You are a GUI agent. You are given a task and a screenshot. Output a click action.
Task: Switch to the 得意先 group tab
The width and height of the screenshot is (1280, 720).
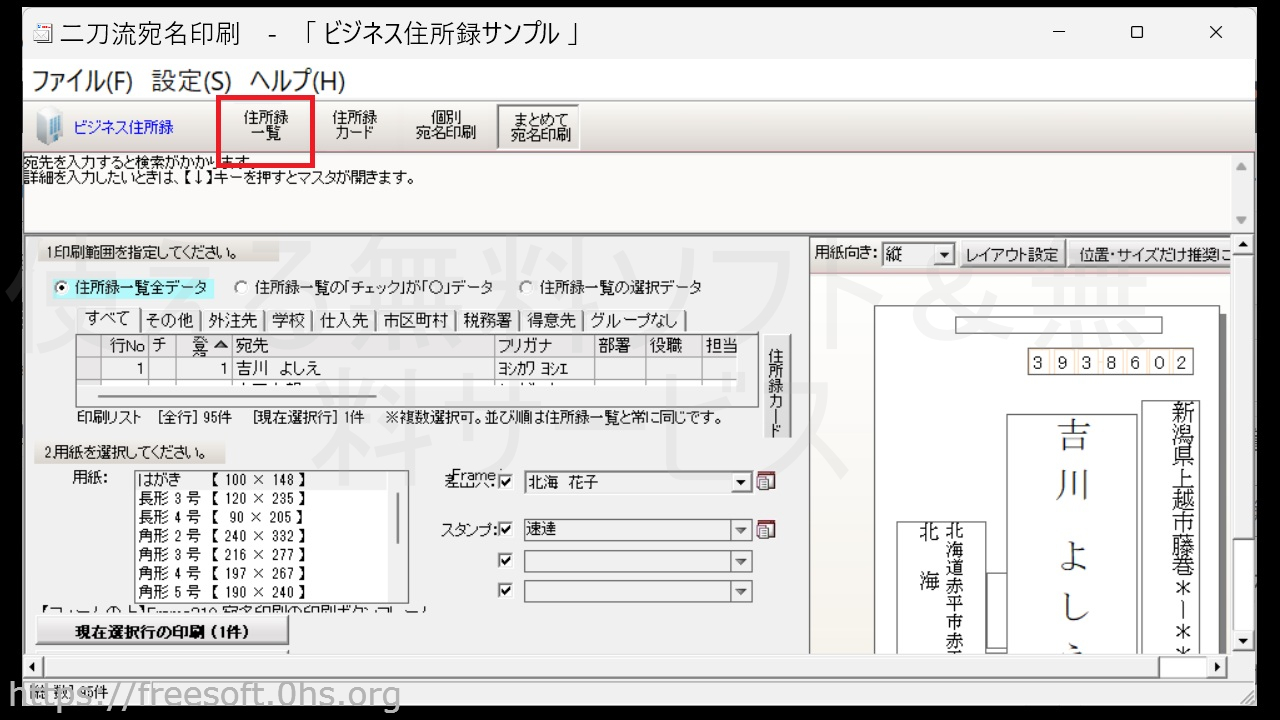[x=551, y=320]
